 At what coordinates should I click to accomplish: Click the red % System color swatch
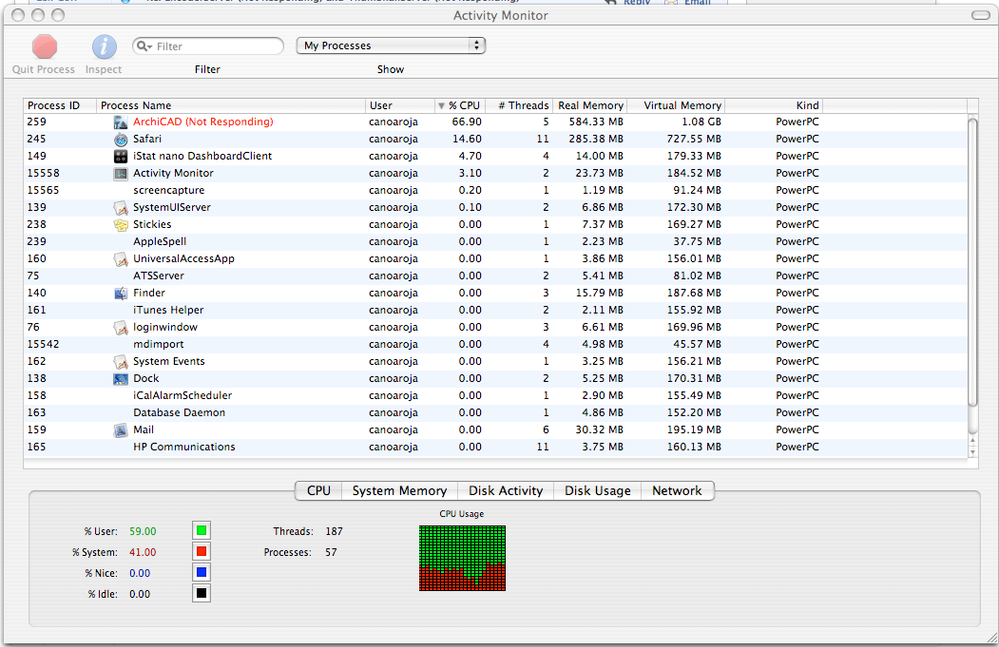(201, 551)
